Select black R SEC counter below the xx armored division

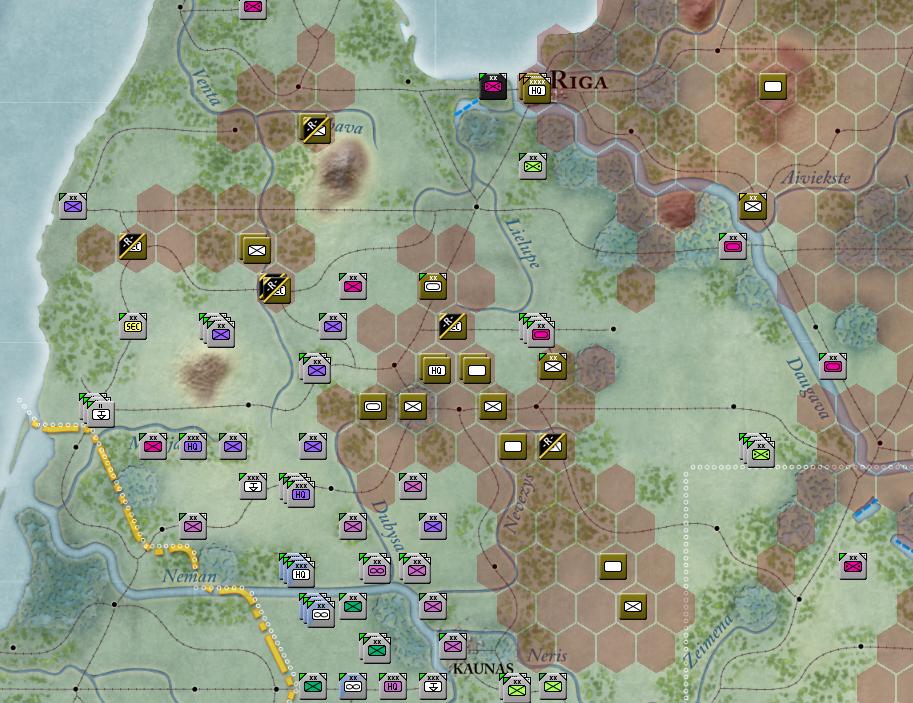point(452,326)
